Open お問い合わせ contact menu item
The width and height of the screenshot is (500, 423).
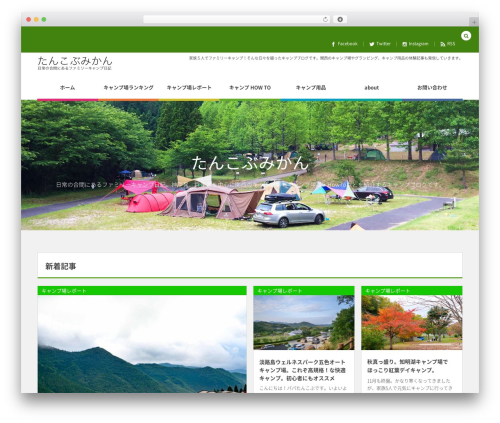point(432,88)
